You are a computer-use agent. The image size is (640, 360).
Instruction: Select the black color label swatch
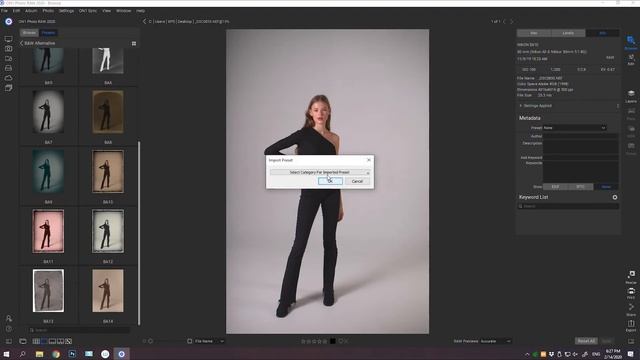point(333,341)
